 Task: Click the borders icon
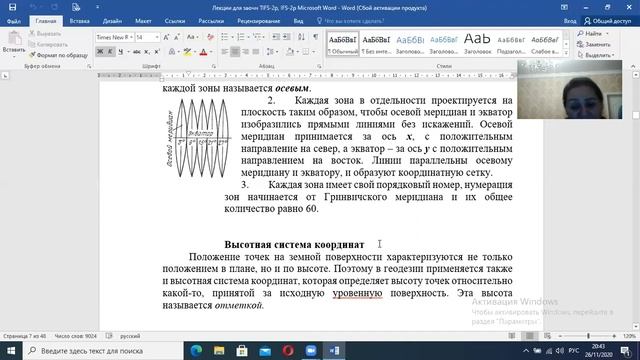306,52
